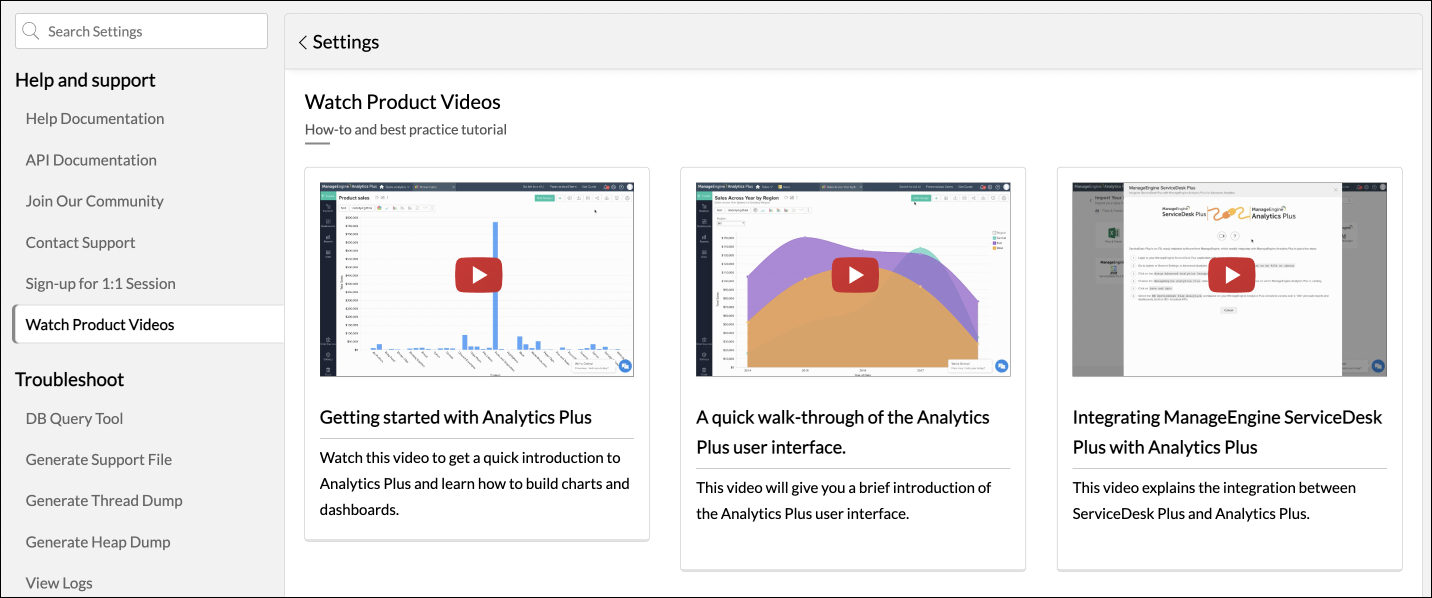The width and height of the screenshot is (1432, 598).
Task: Open the DB Query Tool
Action: 75,418
